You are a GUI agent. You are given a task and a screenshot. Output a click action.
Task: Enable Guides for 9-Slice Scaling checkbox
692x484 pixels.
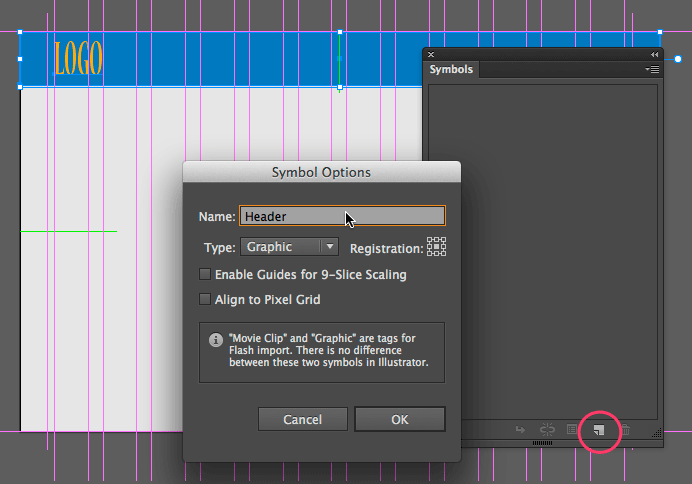pos(206,274)
